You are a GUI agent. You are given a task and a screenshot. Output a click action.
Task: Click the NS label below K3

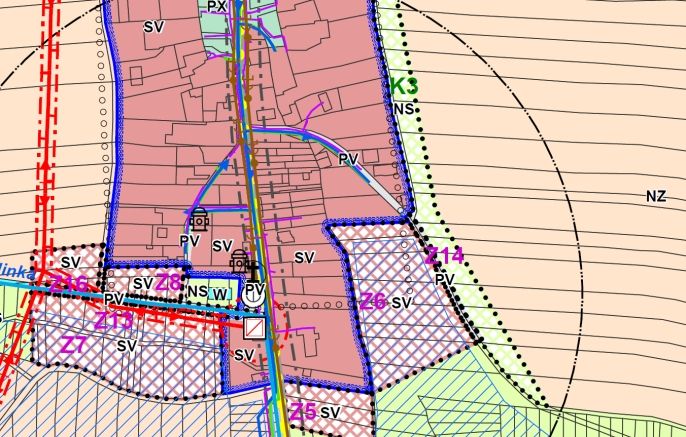tap(403, 109)
